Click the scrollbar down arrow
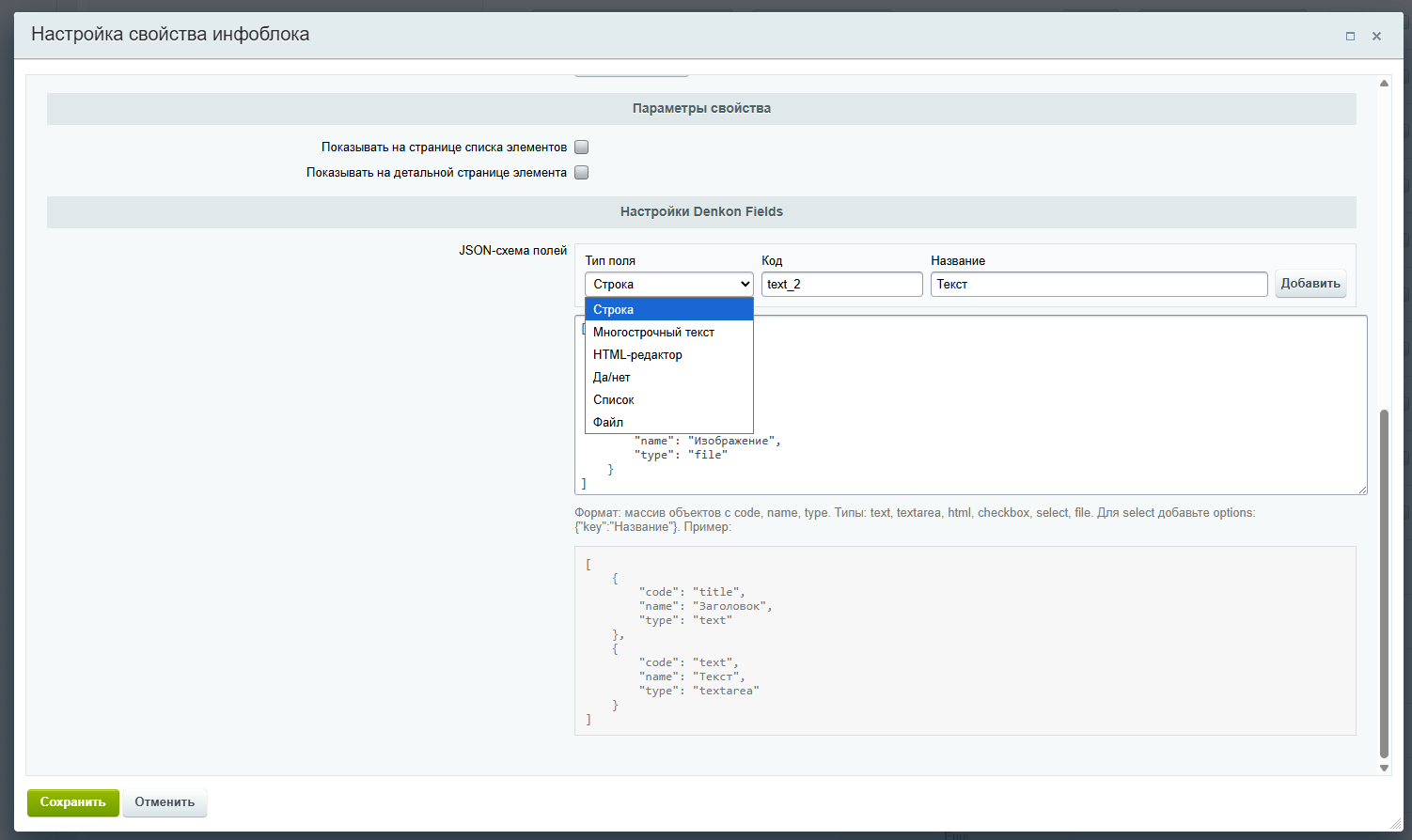 [1384, 768]
